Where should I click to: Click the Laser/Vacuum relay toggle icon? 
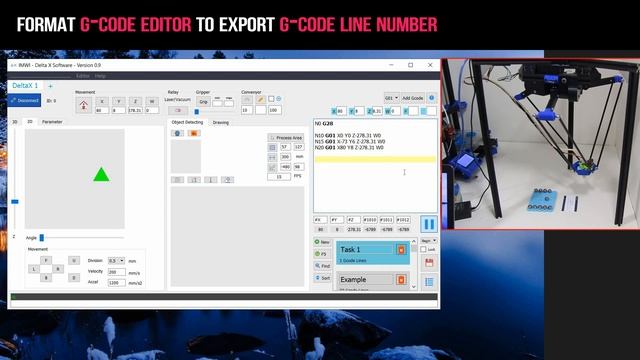[x=178, y=110]
